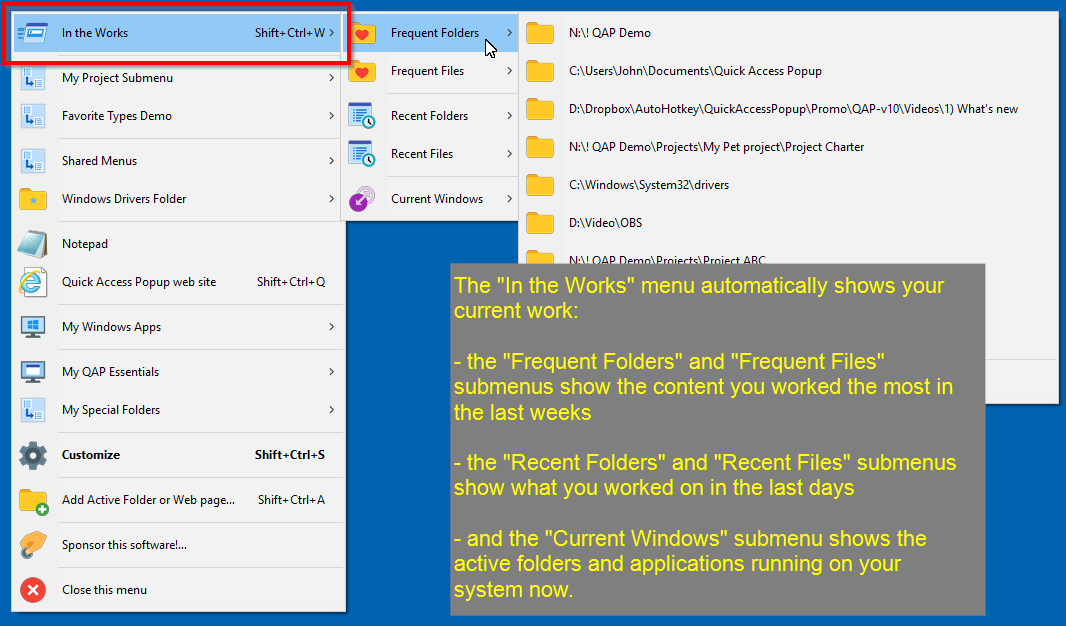Expand the My Project Submenu arrow
The height and width of the screenshot is (626, 1066).
[332, 78]
